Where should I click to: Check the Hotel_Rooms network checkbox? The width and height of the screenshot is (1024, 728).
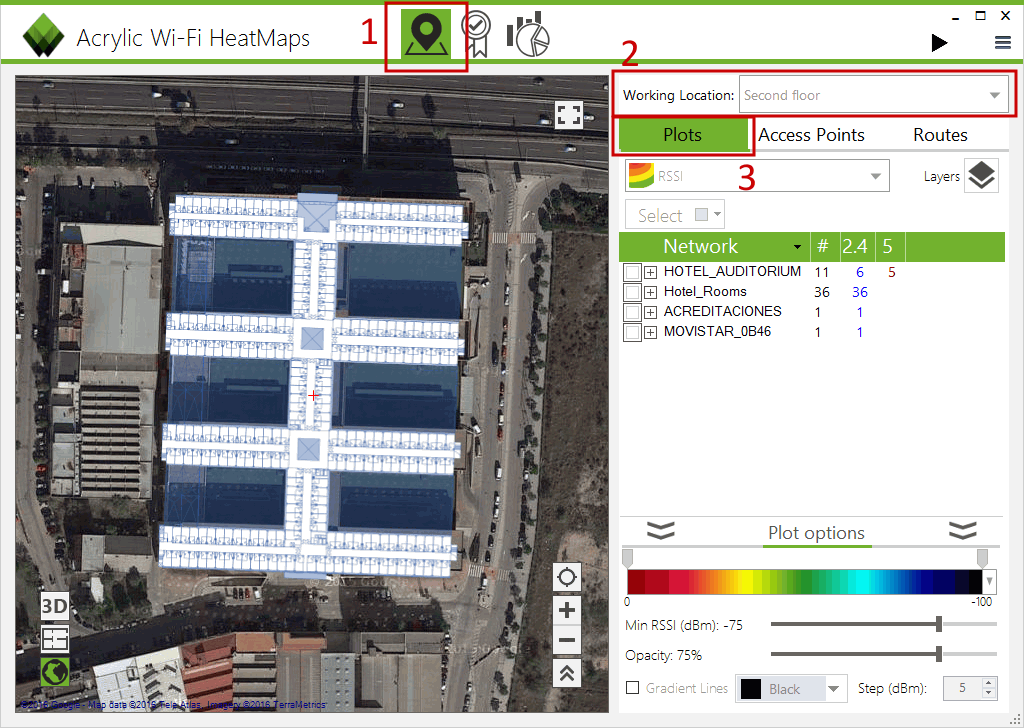(632, 292)
